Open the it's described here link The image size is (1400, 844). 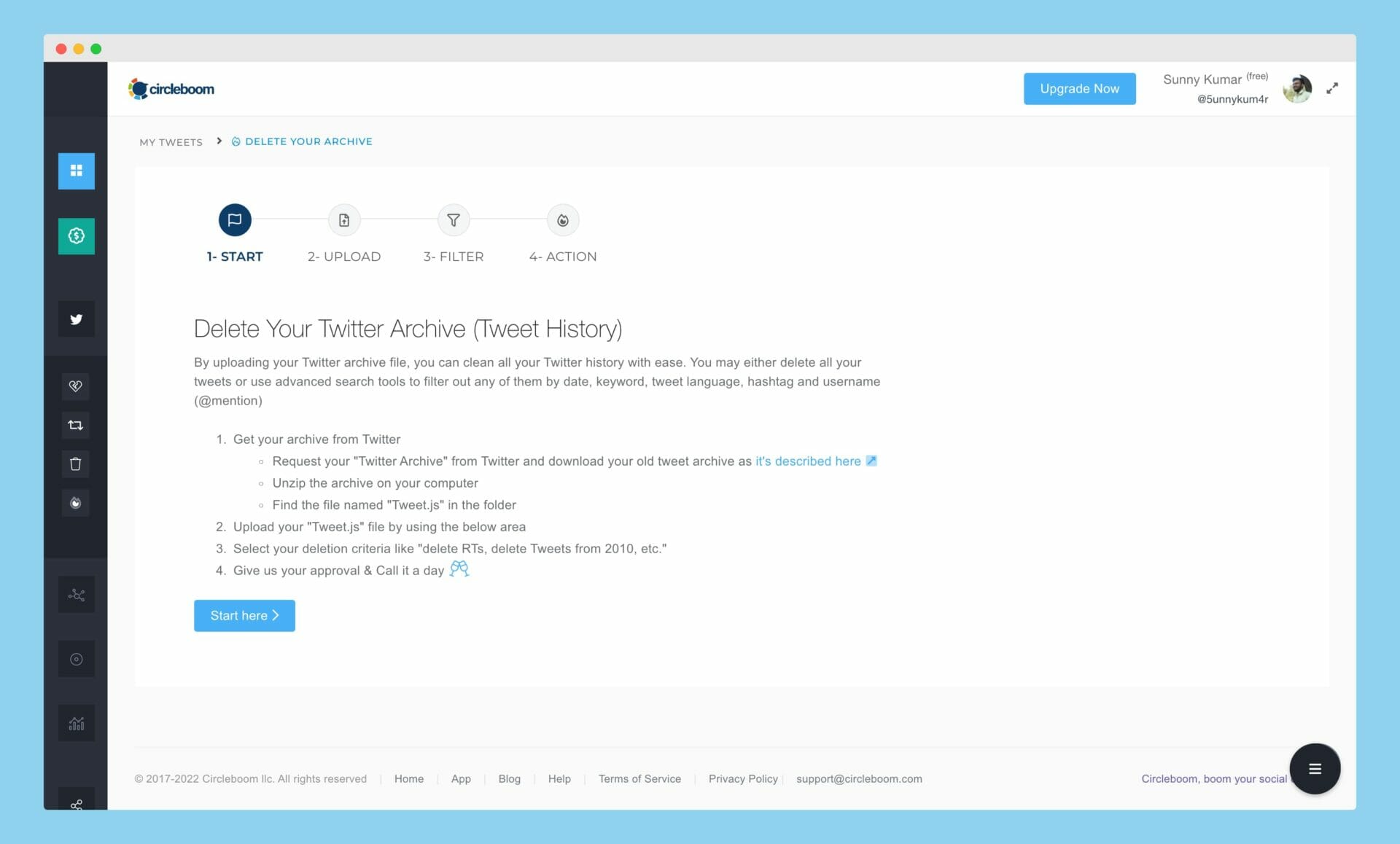click(x=808, y=461)
